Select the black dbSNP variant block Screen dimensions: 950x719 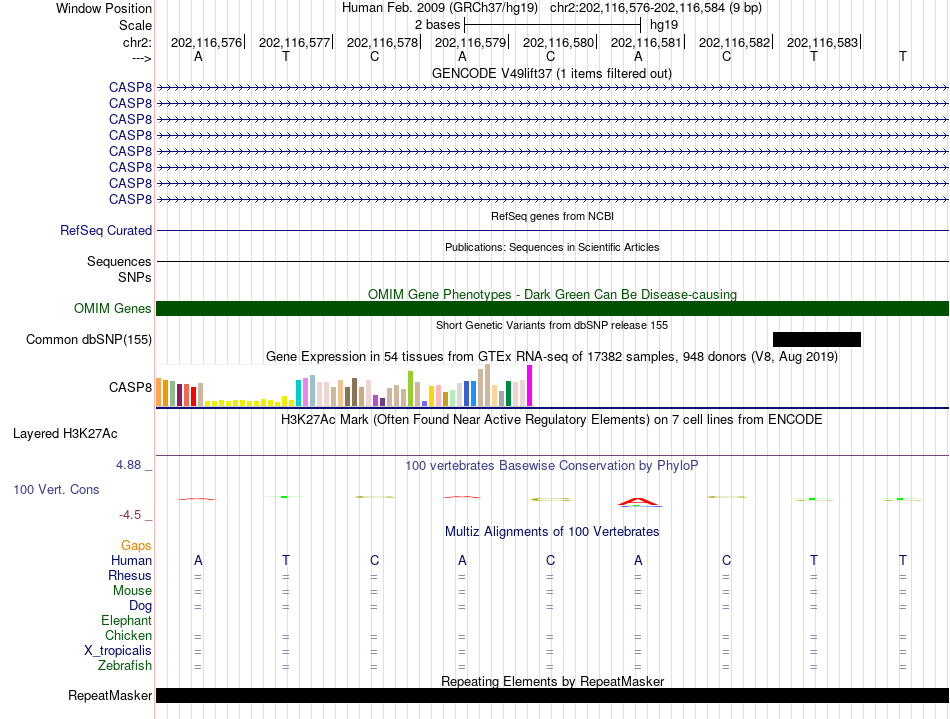pyautogui.click(x=817, y=339)
